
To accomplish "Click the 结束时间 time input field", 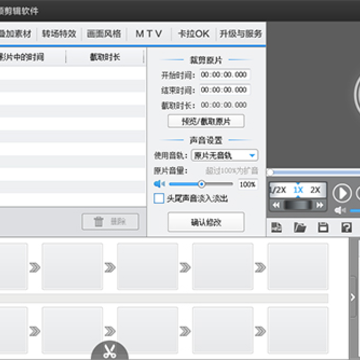I will point(225,90).
